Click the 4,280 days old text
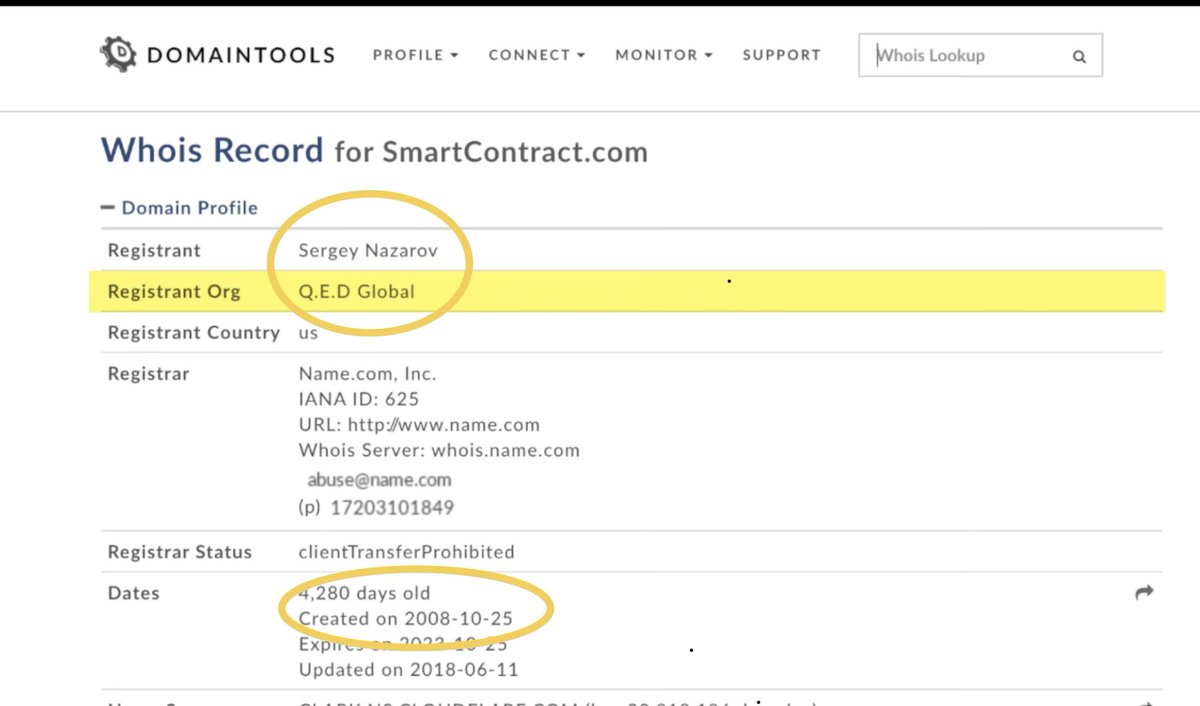Screen dimensions: 1200x706 (364, 593)
